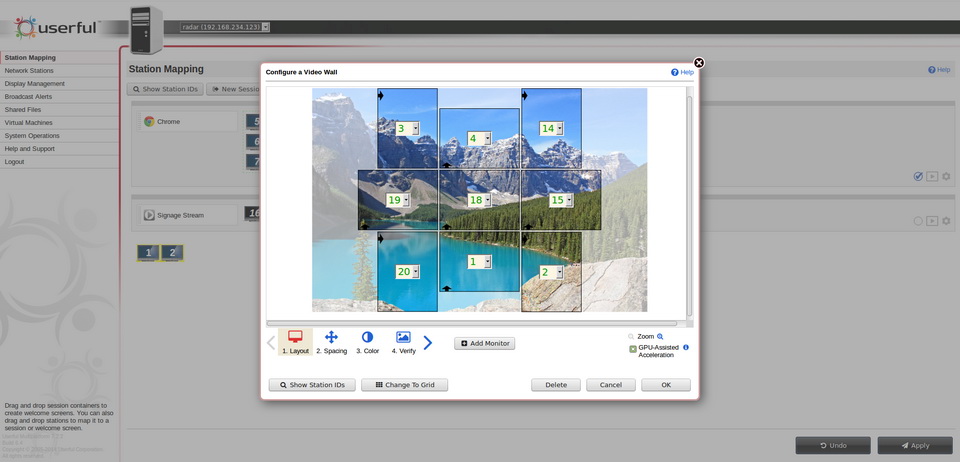Viewport: 960px width, 462px height.
Task: Open station dropdown showing 2
Action: (551, 272)
